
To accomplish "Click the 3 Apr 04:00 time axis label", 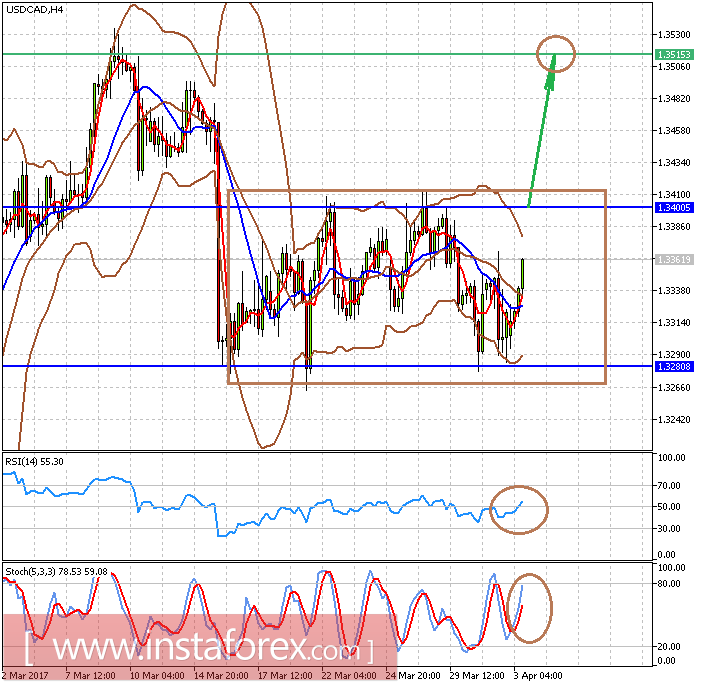I will point(537,675).
